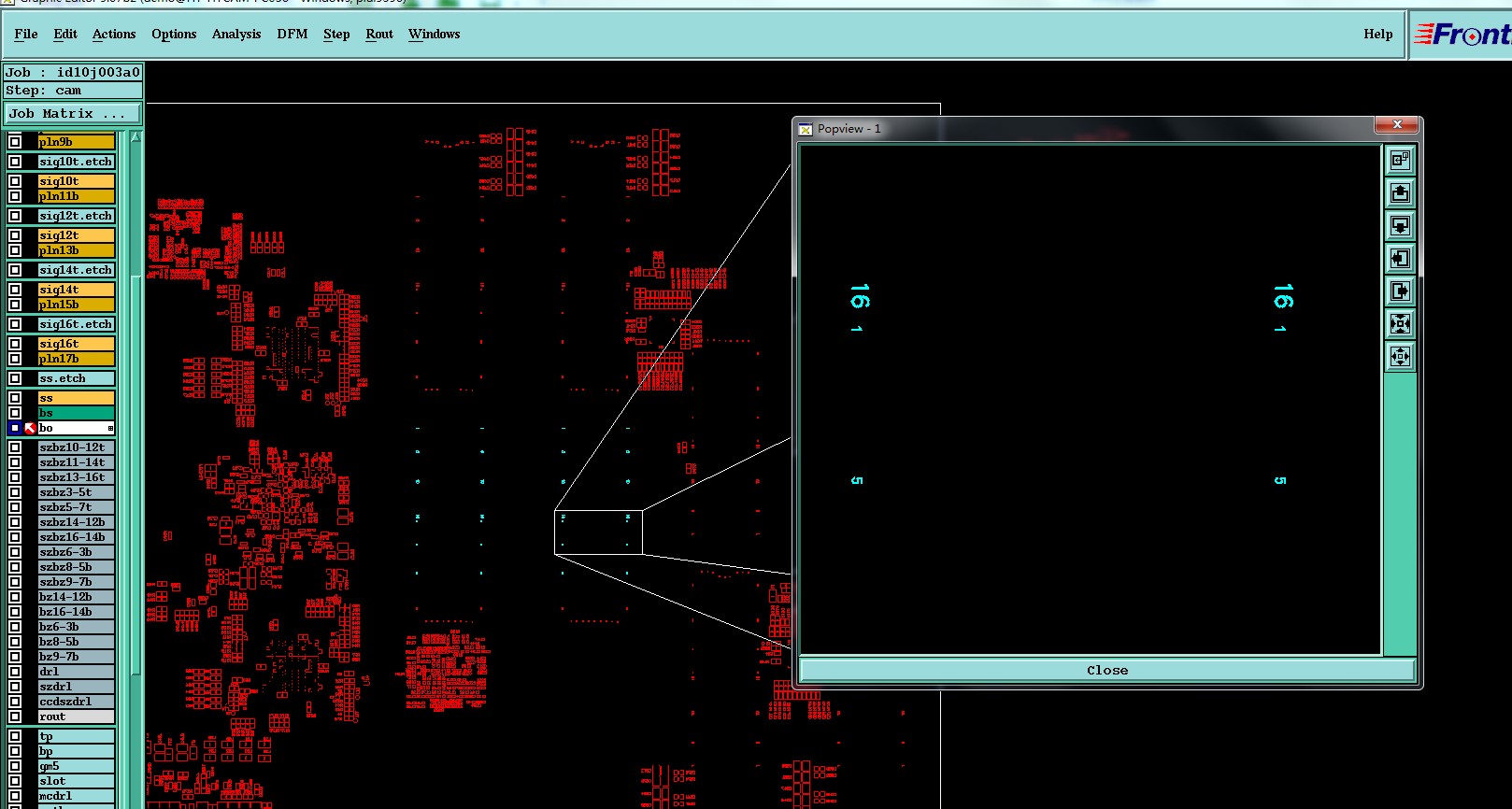Select the pln13b layer name
This screenshot has width=1512, height=809.
click(77, 250)
